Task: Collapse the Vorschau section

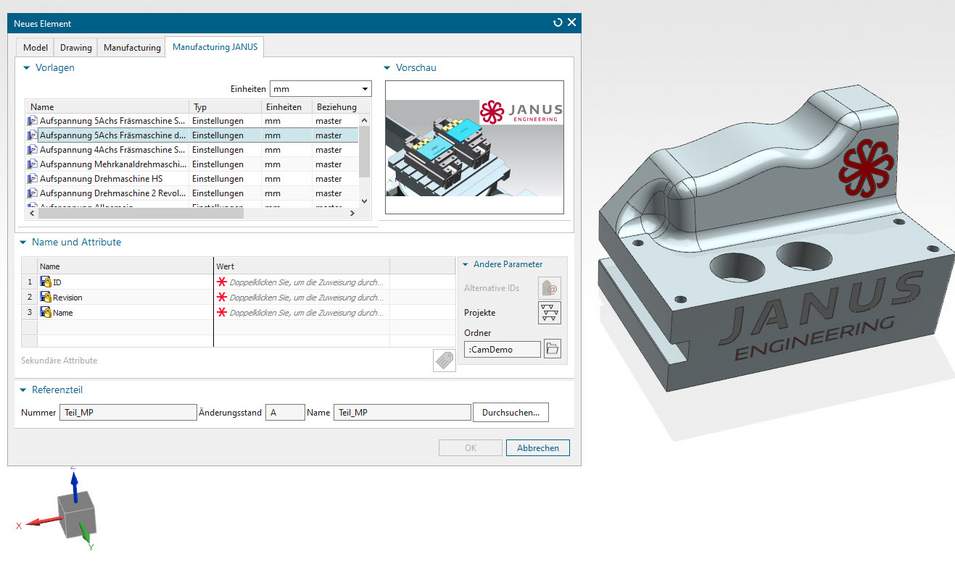Action: pyautogui.click(x=387, y=68)
